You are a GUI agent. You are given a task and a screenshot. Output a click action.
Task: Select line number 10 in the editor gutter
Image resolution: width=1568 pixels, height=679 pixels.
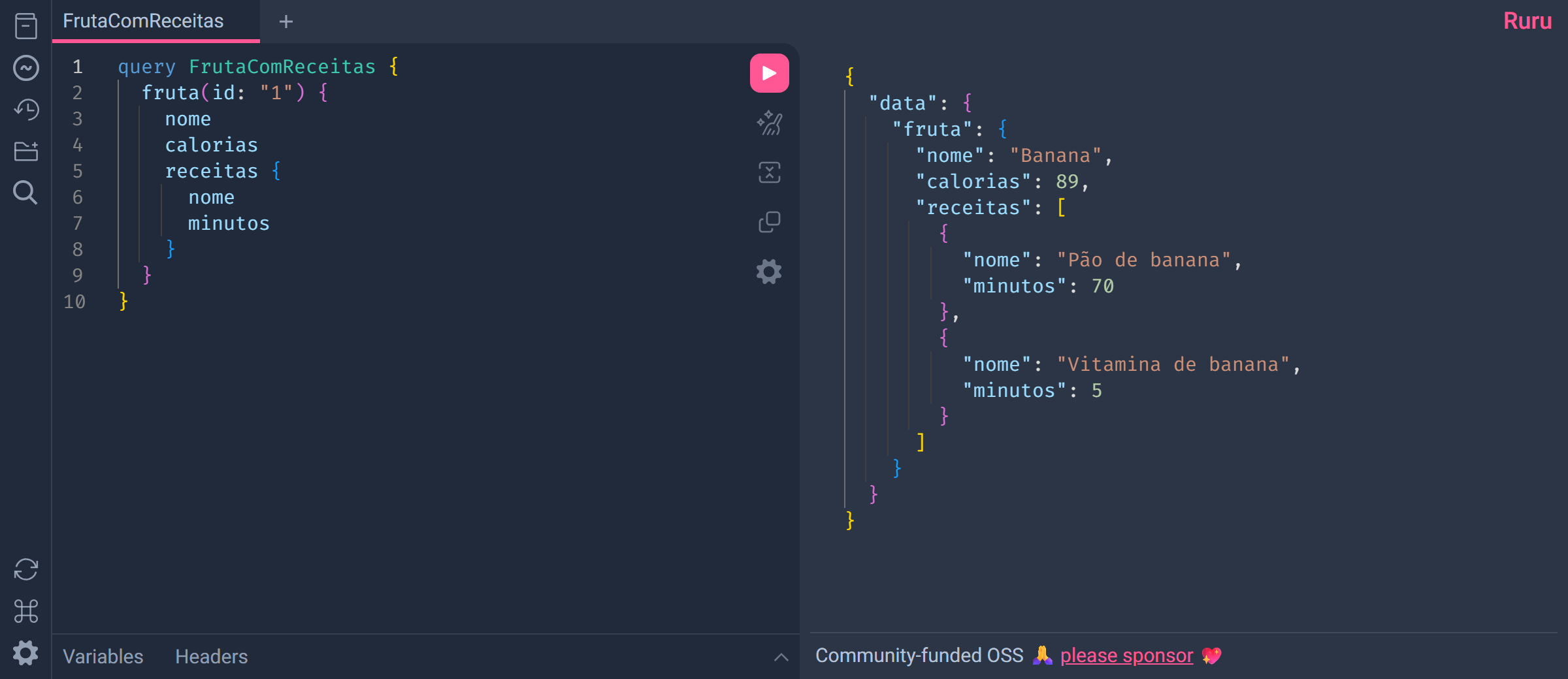click(74, 302)
